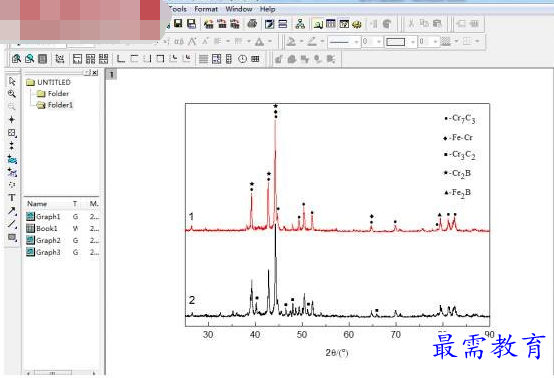The image size is (554, 378).
Task: Close the Project Explorer panel
Action: pos(95,72)
